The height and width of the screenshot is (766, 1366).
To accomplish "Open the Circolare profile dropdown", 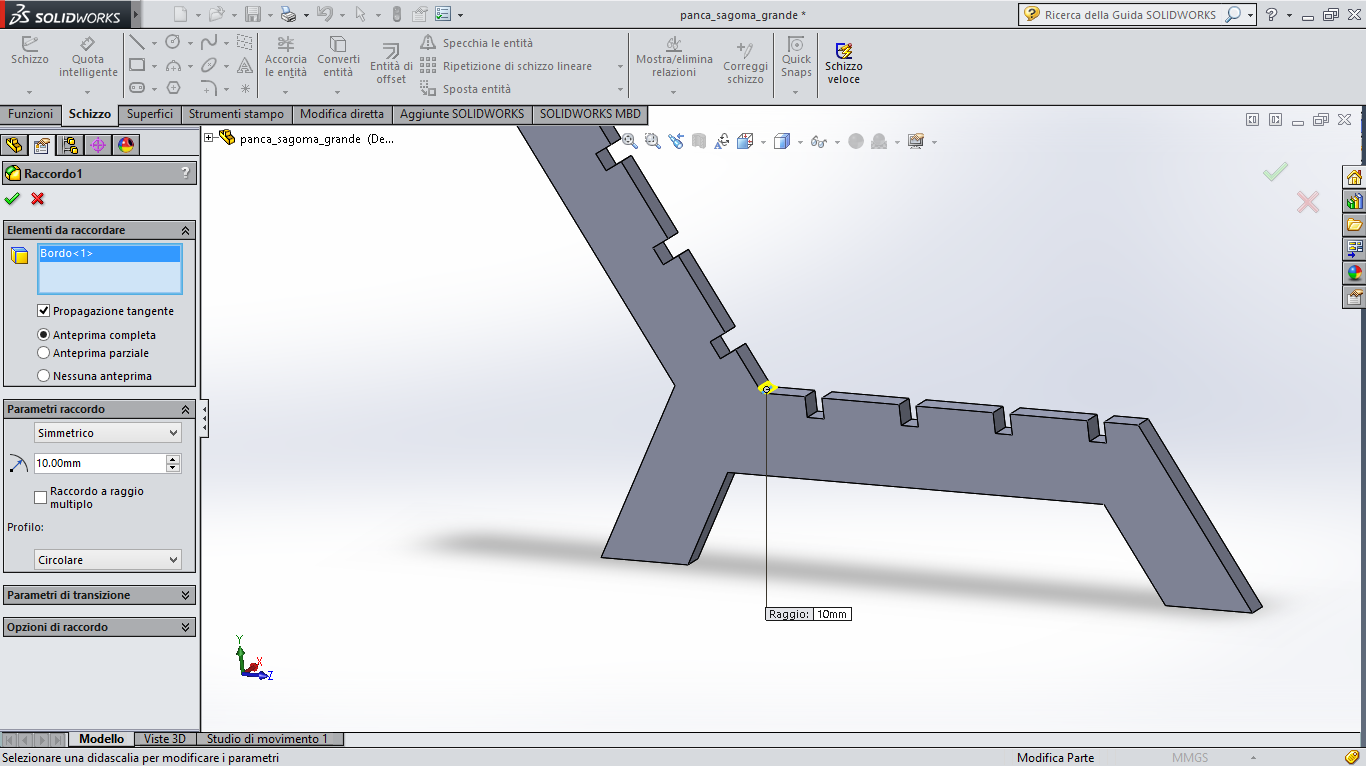I will 108,560.
